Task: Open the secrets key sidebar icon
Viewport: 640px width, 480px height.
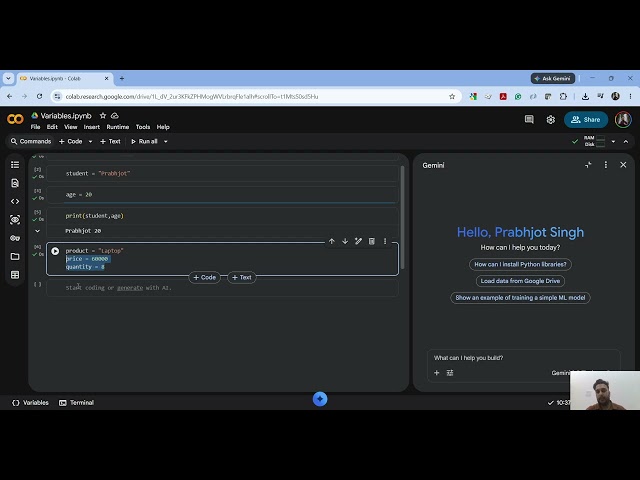Action: [15, 238]
